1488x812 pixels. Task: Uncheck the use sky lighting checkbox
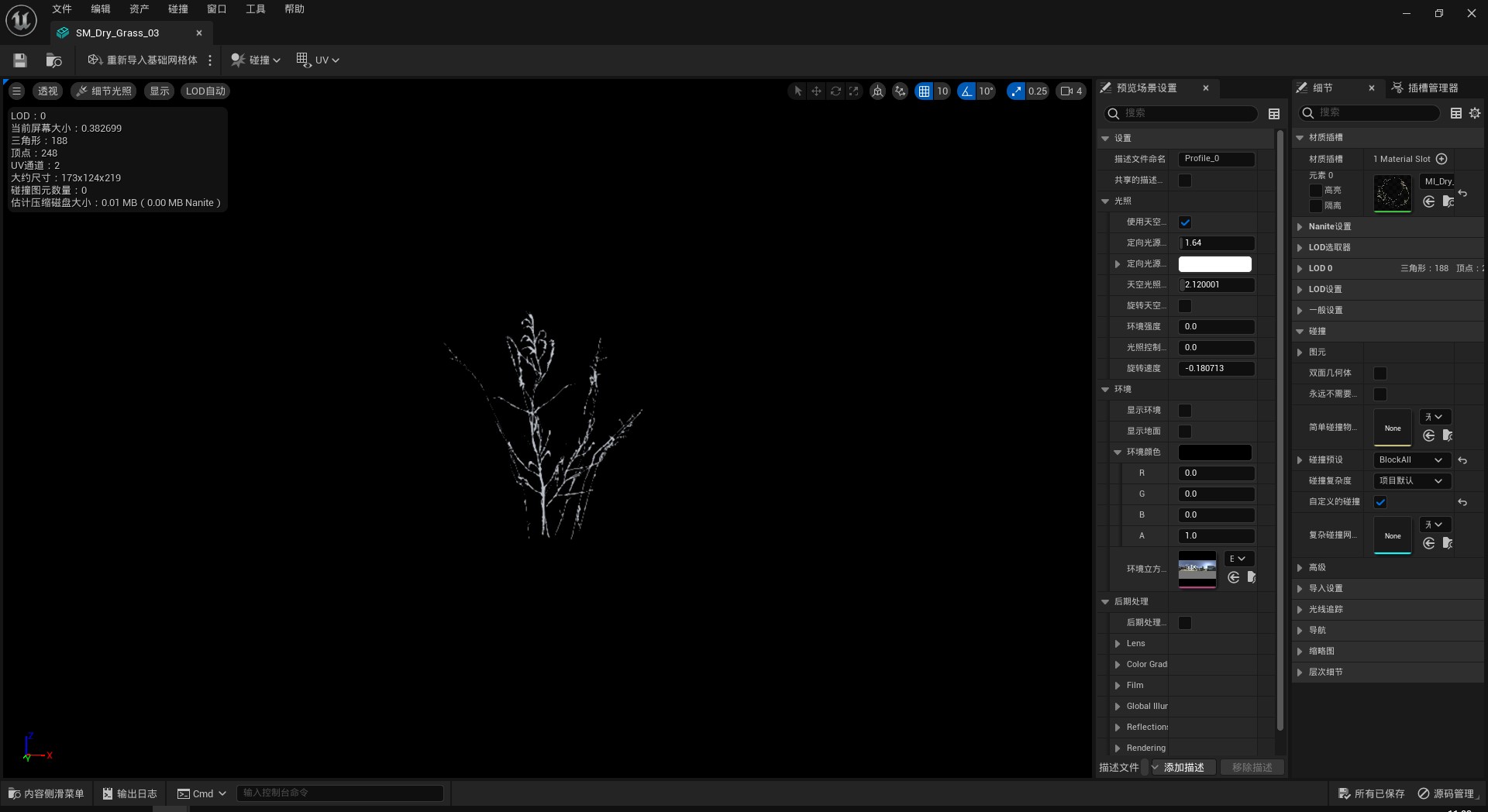[x=1185, y=222]
